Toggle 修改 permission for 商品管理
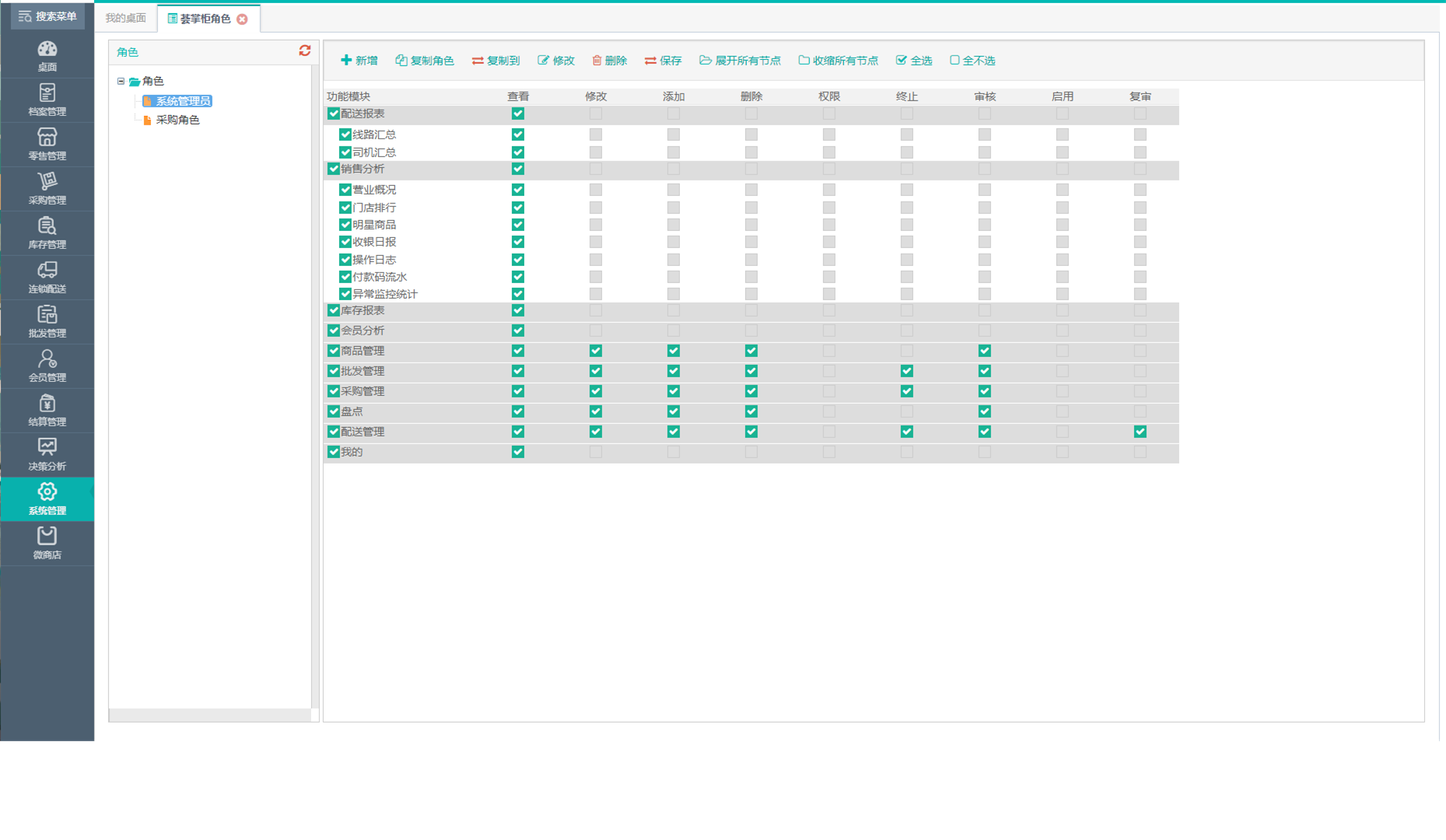This screenshot has height=840, width=1446. 596,351
